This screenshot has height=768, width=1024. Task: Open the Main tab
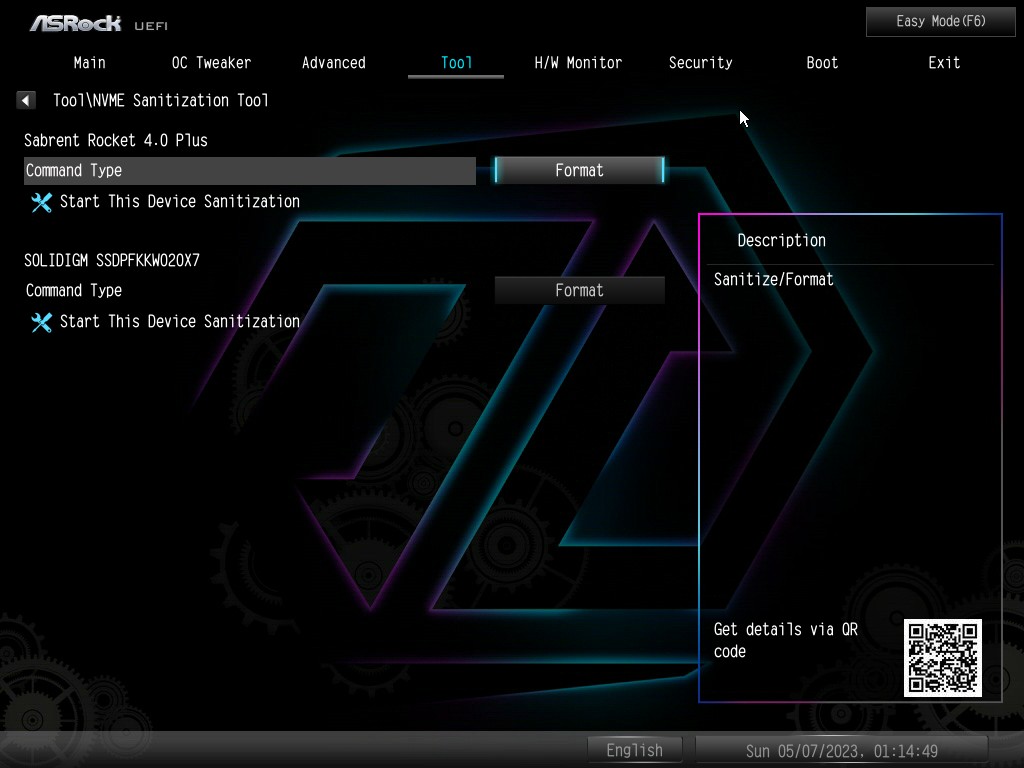(x=89, y=63)
